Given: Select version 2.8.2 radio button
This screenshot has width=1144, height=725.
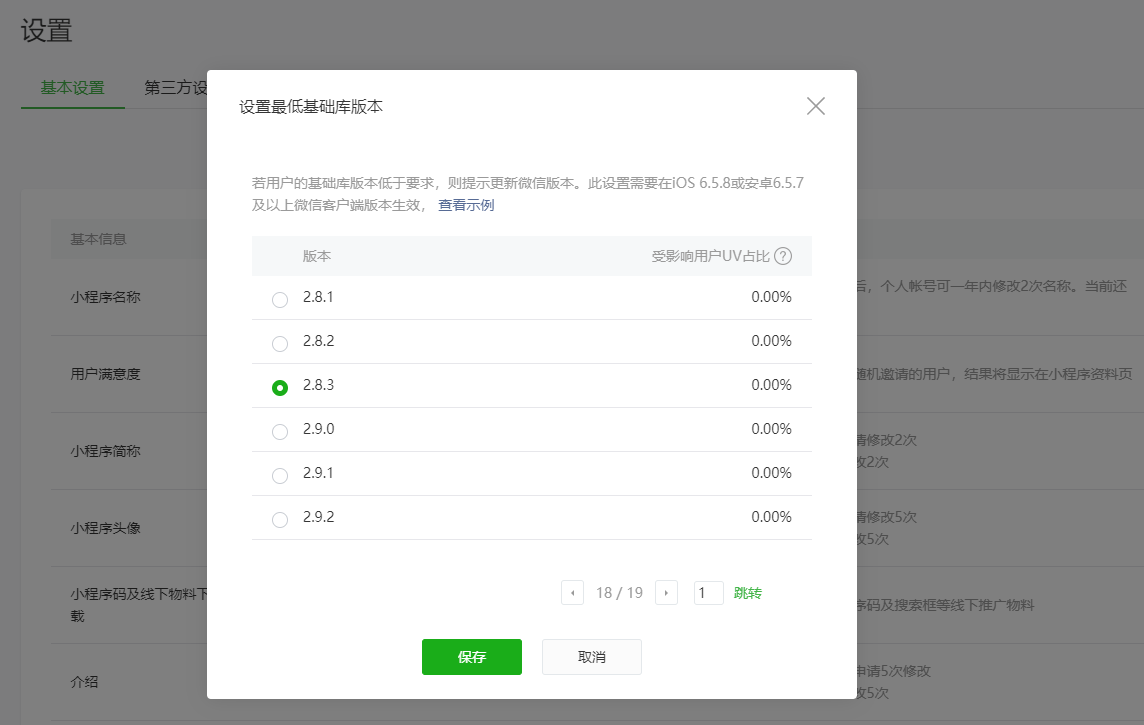Looking at the screenshot, I should [x=279, y=344].
